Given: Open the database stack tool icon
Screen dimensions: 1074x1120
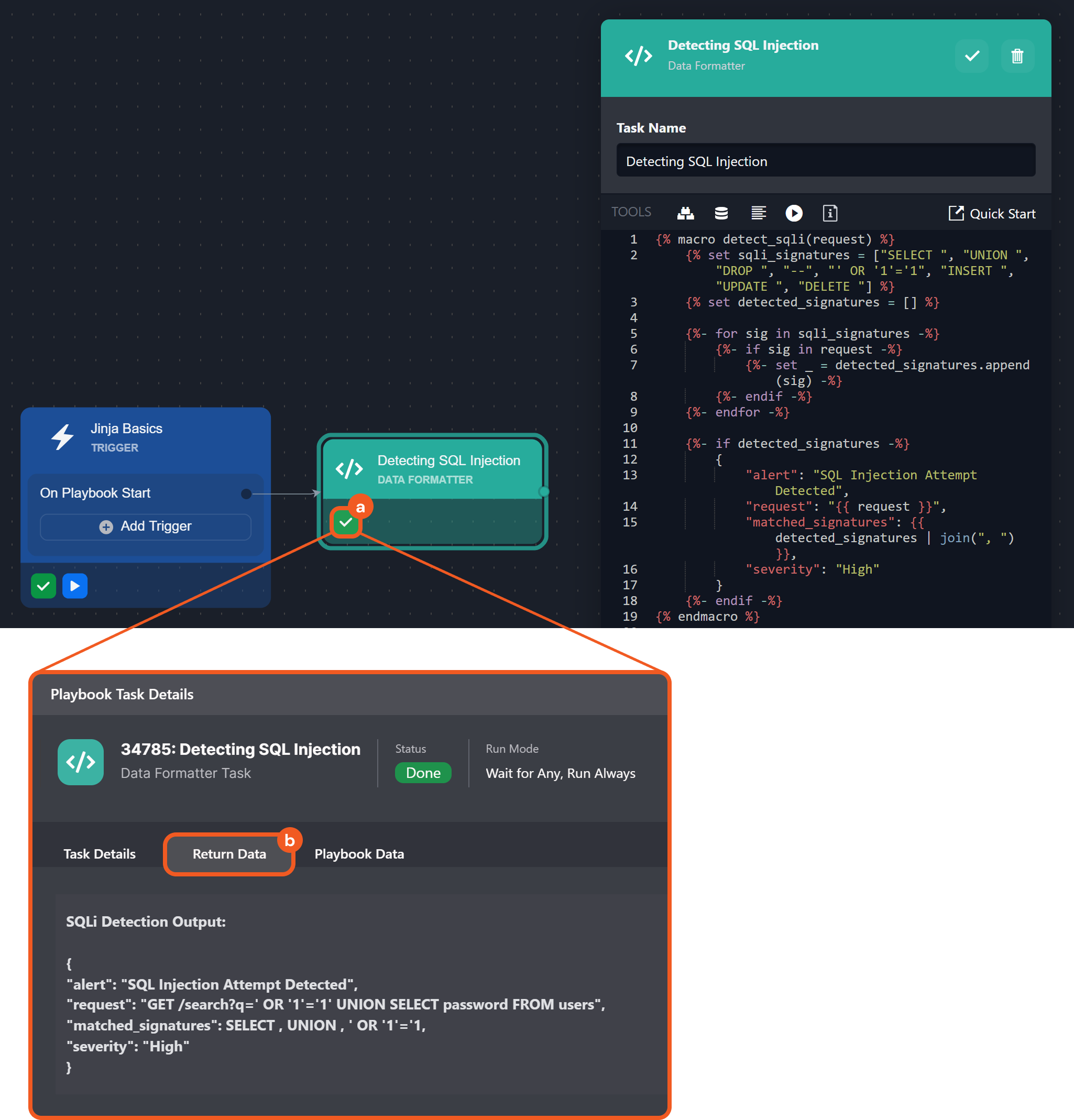Looking at the screenshot, I should click(721, 213).
